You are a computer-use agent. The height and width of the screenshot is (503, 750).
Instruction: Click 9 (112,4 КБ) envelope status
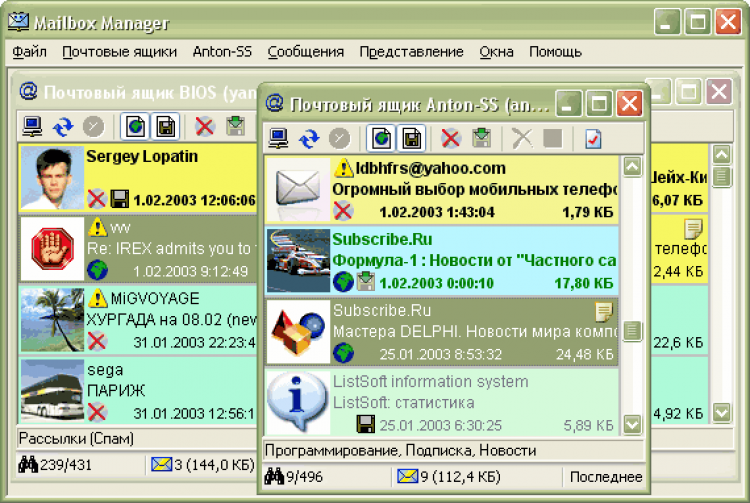(449, 476)
